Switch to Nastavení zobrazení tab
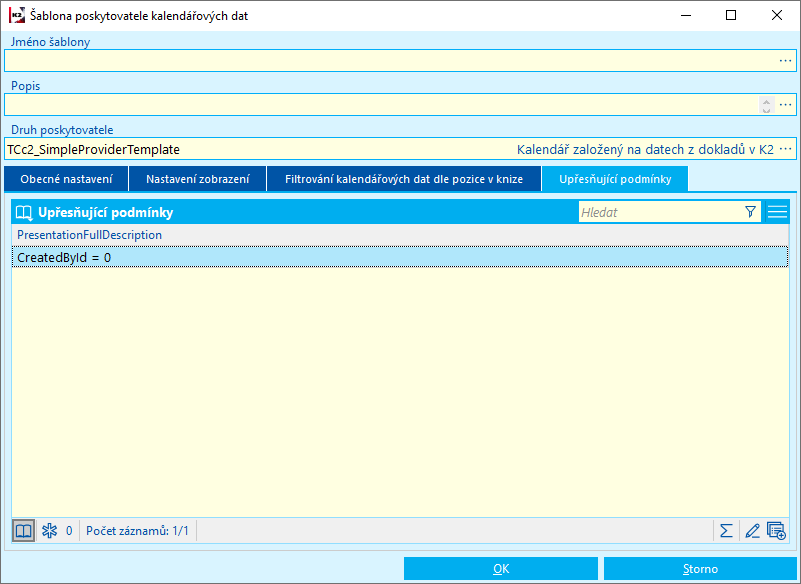The width and height of the screenshot is (801, 584). pos(198,179)
